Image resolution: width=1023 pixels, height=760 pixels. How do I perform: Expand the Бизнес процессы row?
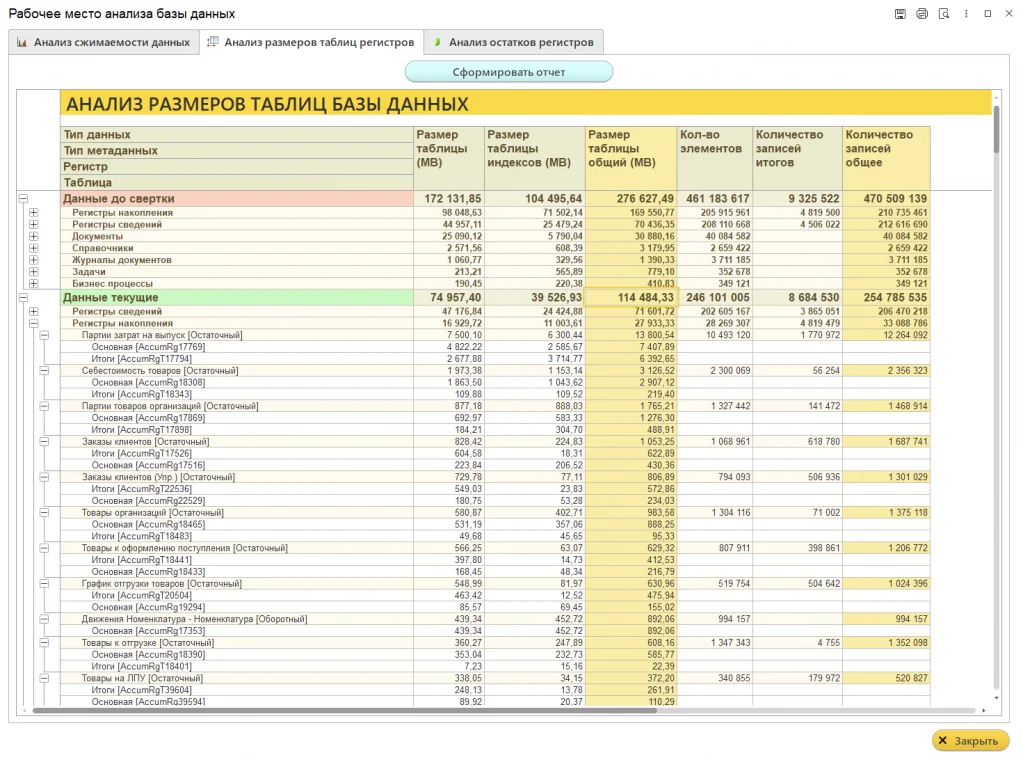(34, 284)
